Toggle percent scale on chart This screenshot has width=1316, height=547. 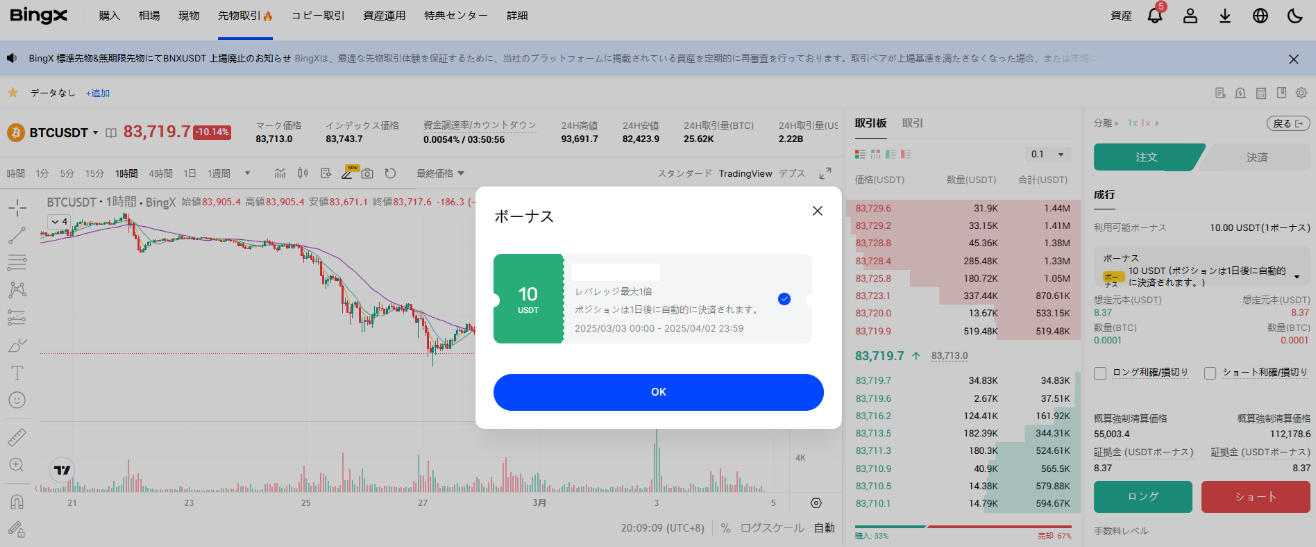tap(725, 528)
